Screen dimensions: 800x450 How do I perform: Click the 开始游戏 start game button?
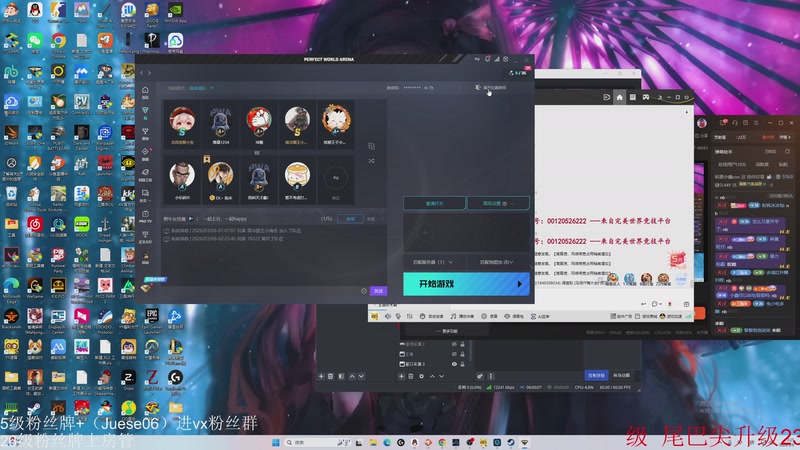click(x=466, y=284)
